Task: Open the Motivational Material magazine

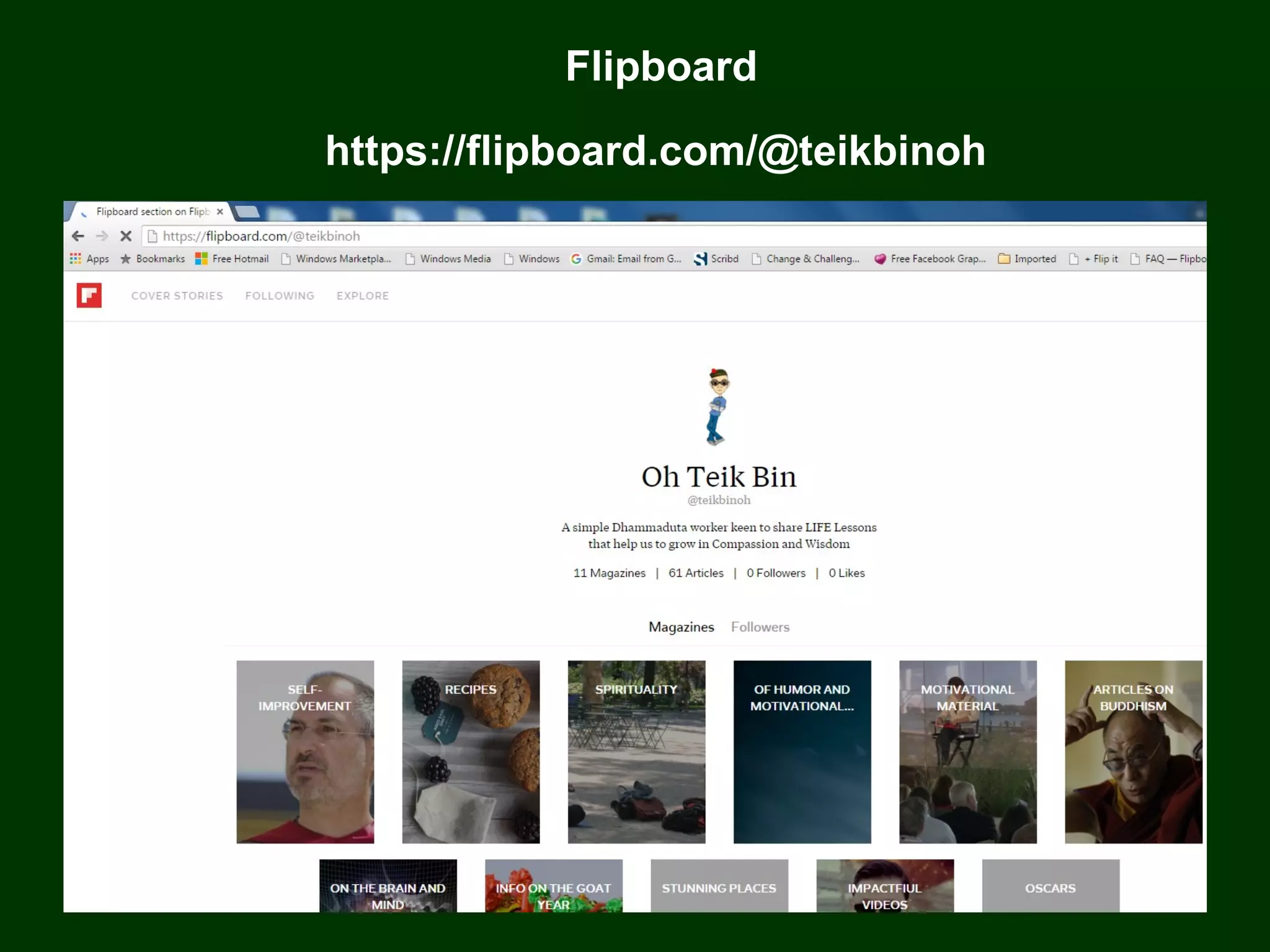Action: (x=968, y=752)
